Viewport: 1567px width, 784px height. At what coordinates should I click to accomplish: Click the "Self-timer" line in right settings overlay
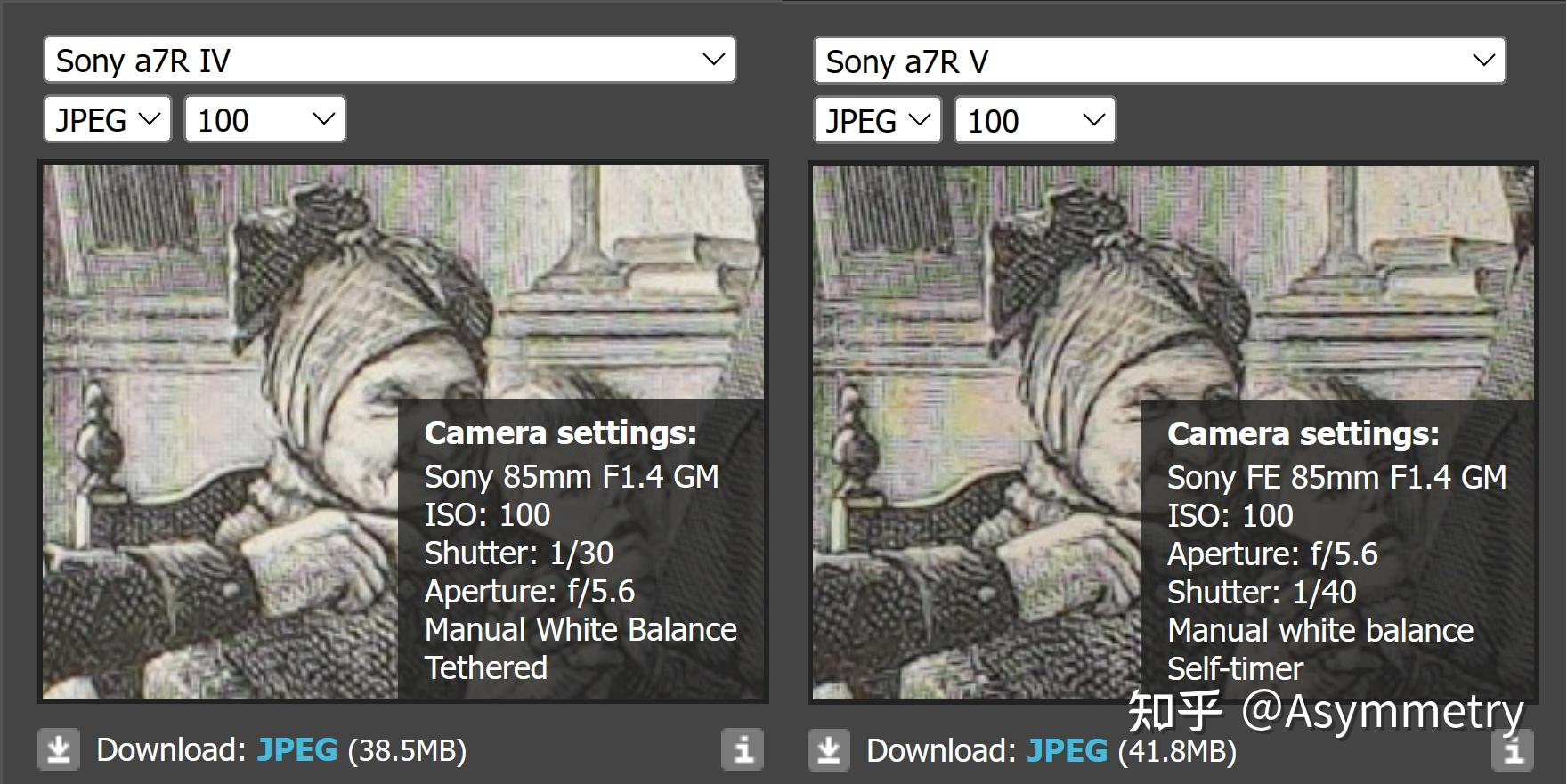tap(1235, 668)
